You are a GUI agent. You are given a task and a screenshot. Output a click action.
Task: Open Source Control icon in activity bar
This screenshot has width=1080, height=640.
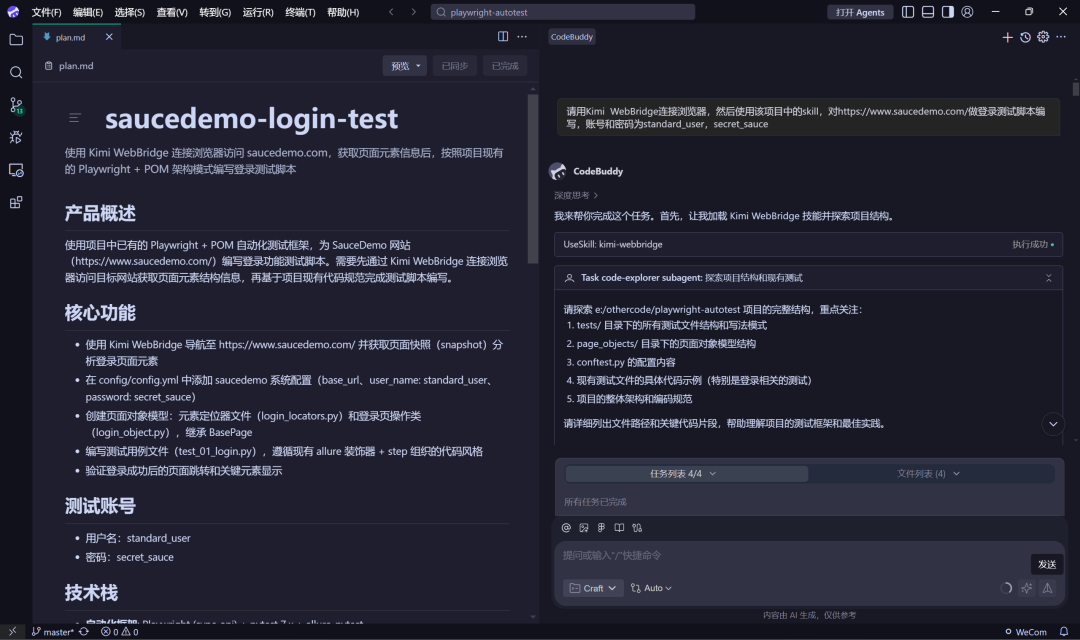coord(16,105)
